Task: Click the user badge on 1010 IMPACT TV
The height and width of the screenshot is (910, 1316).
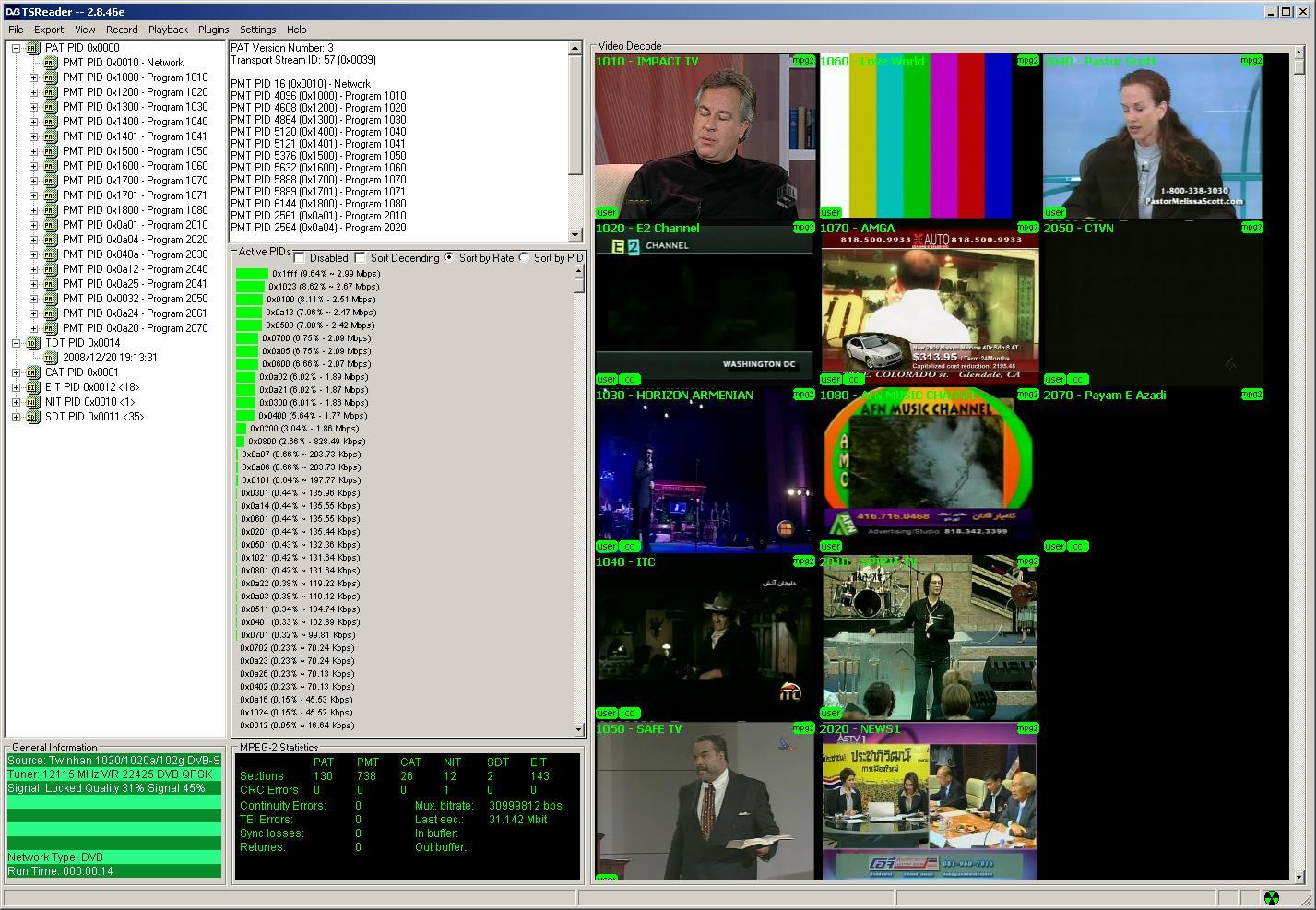Action: coord(606,212)
